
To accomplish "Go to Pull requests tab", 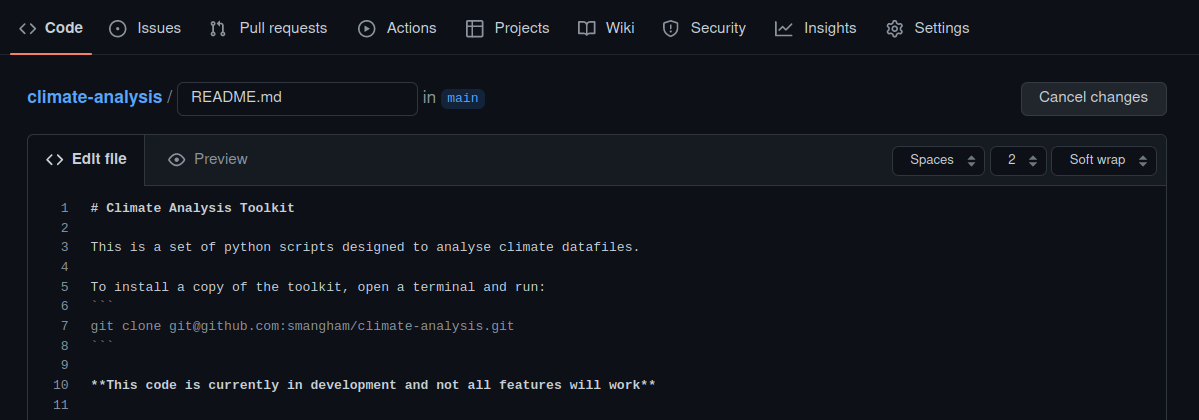I will [x=268, y=28].
